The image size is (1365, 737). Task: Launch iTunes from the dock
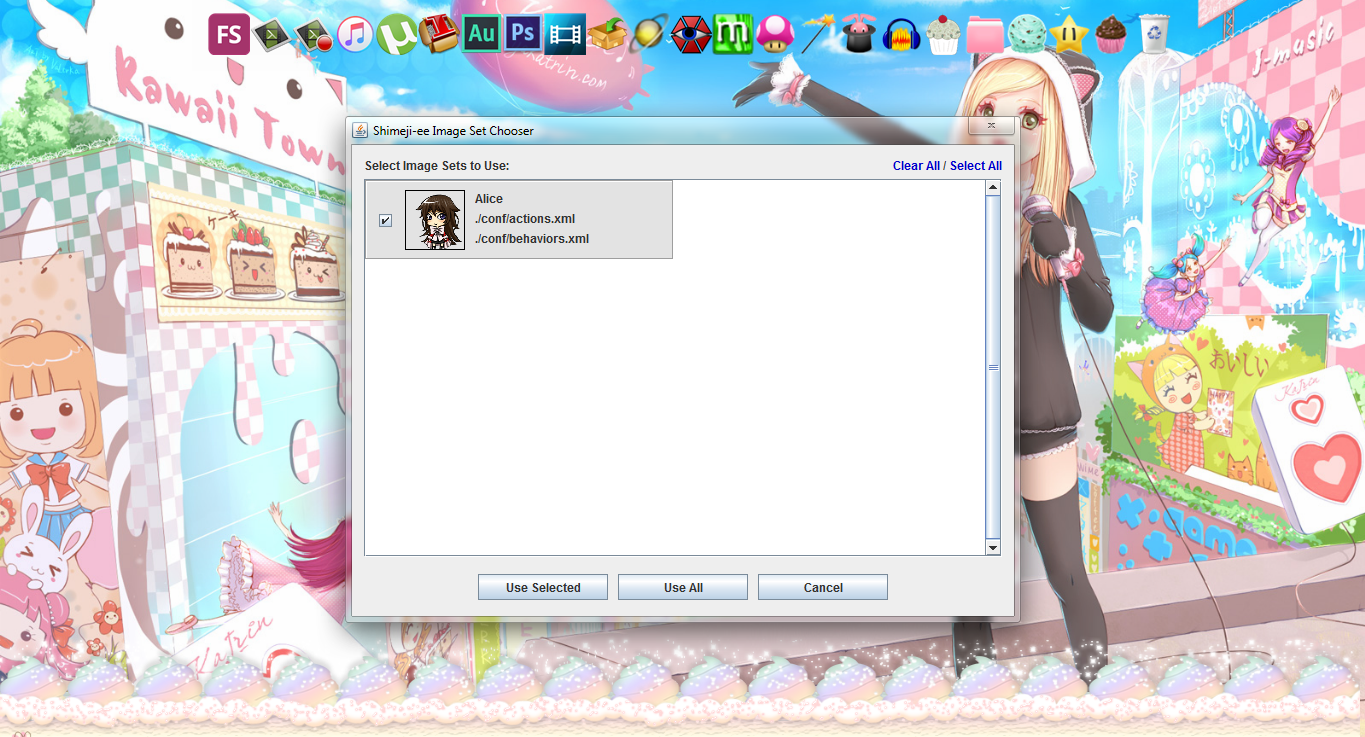click(x=355, y=33)
